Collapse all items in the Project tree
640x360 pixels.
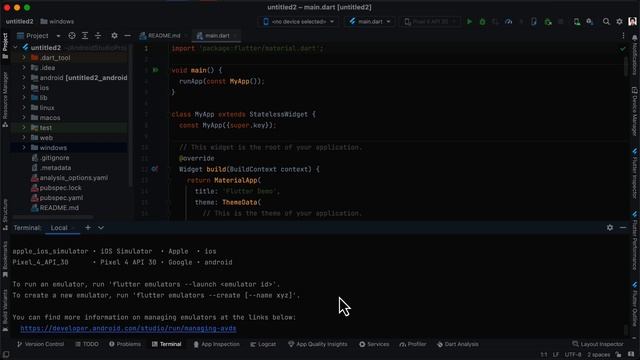pyautogui.click(x=98, y=36)
